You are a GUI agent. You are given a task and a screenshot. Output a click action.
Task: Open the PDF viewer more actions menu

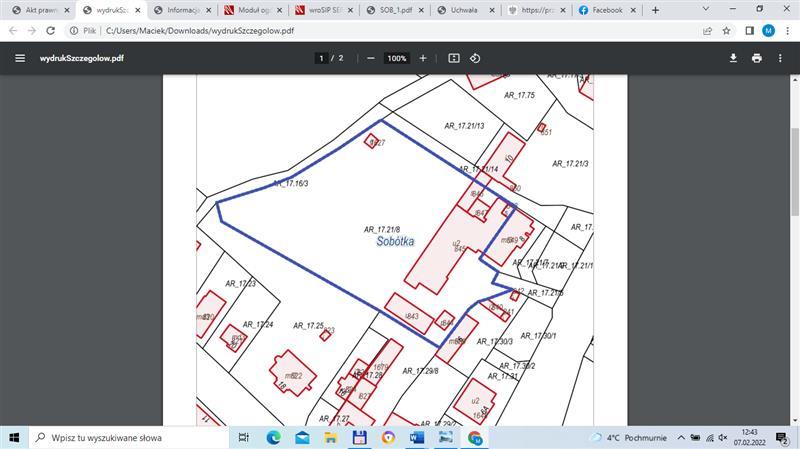coord(781,58)
